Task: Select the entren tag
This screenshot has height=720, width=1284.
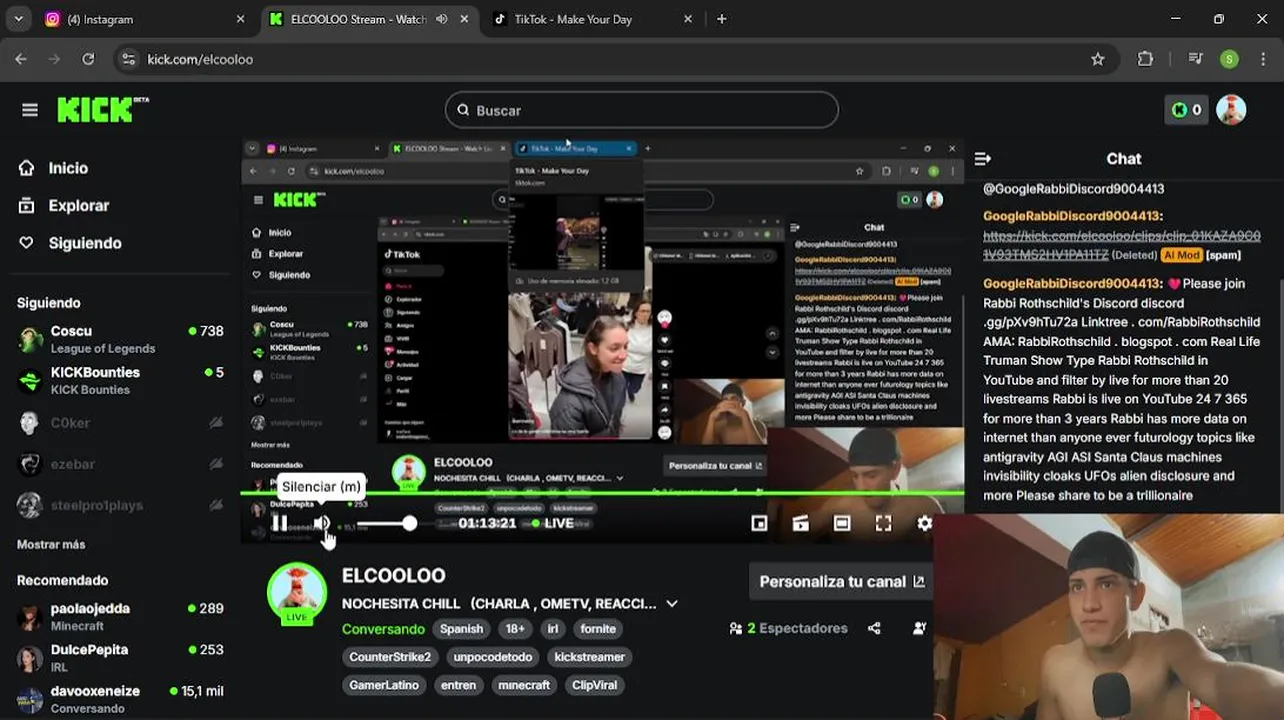Action: click(x=459, y=685)
